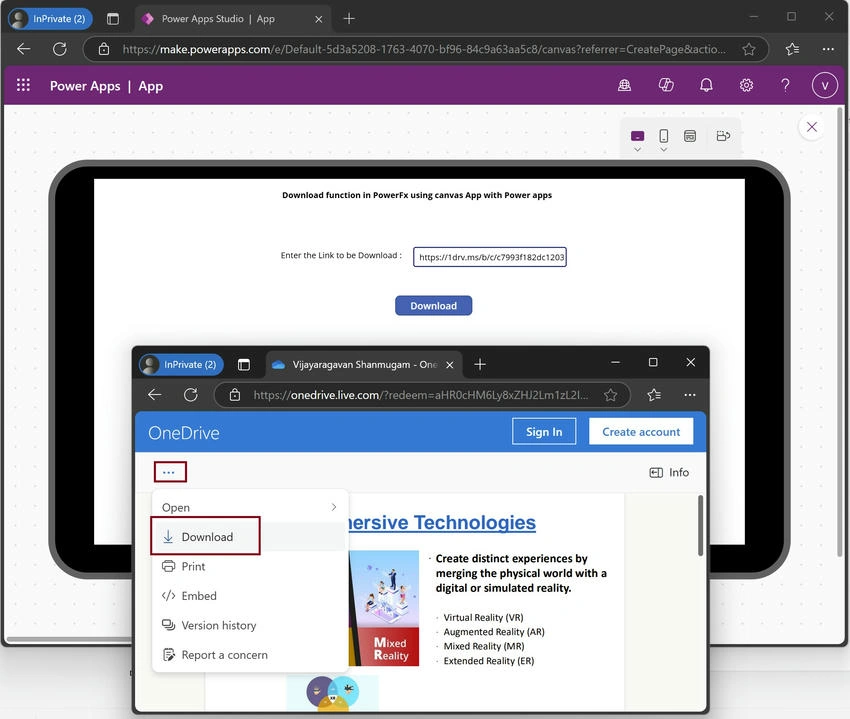Select the tablet preview device icon
The image size is (850, 719).
coord(638,136)
